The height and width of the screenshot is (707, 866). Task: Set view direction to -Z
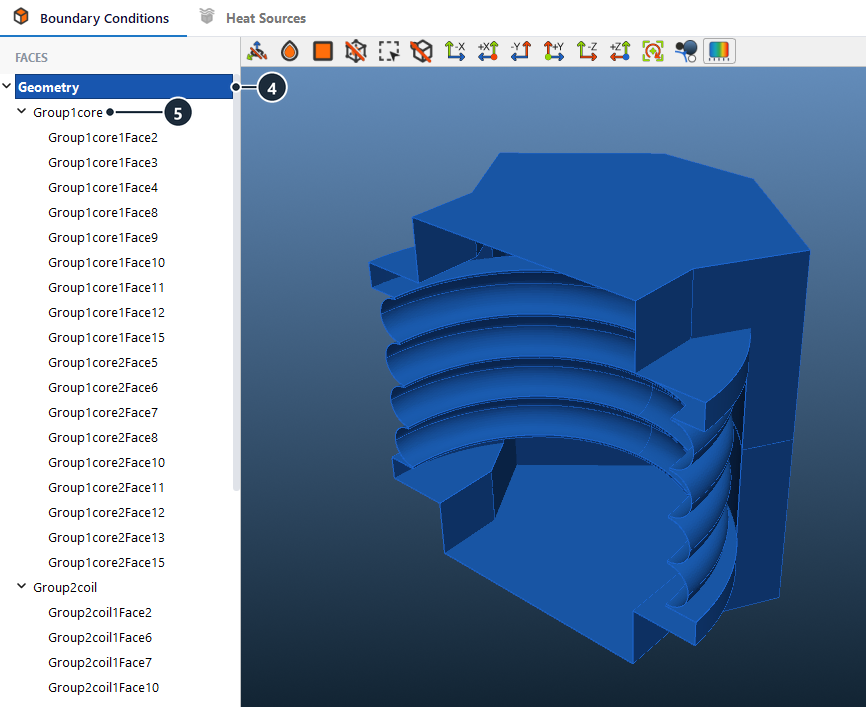587,51
